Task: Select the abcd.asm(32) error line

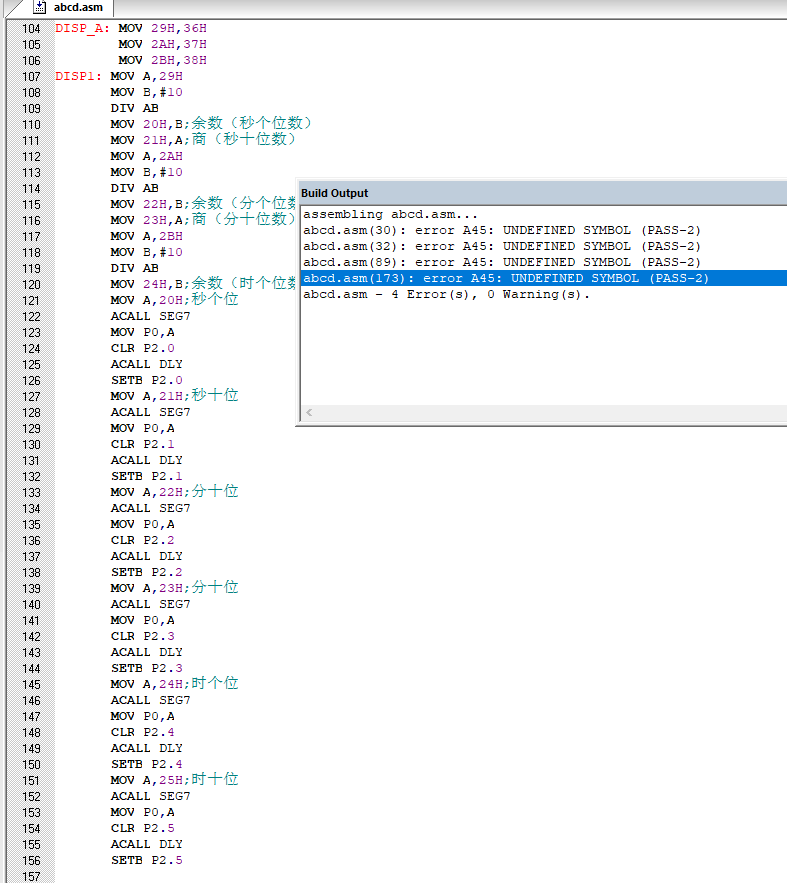Action: 502,246
